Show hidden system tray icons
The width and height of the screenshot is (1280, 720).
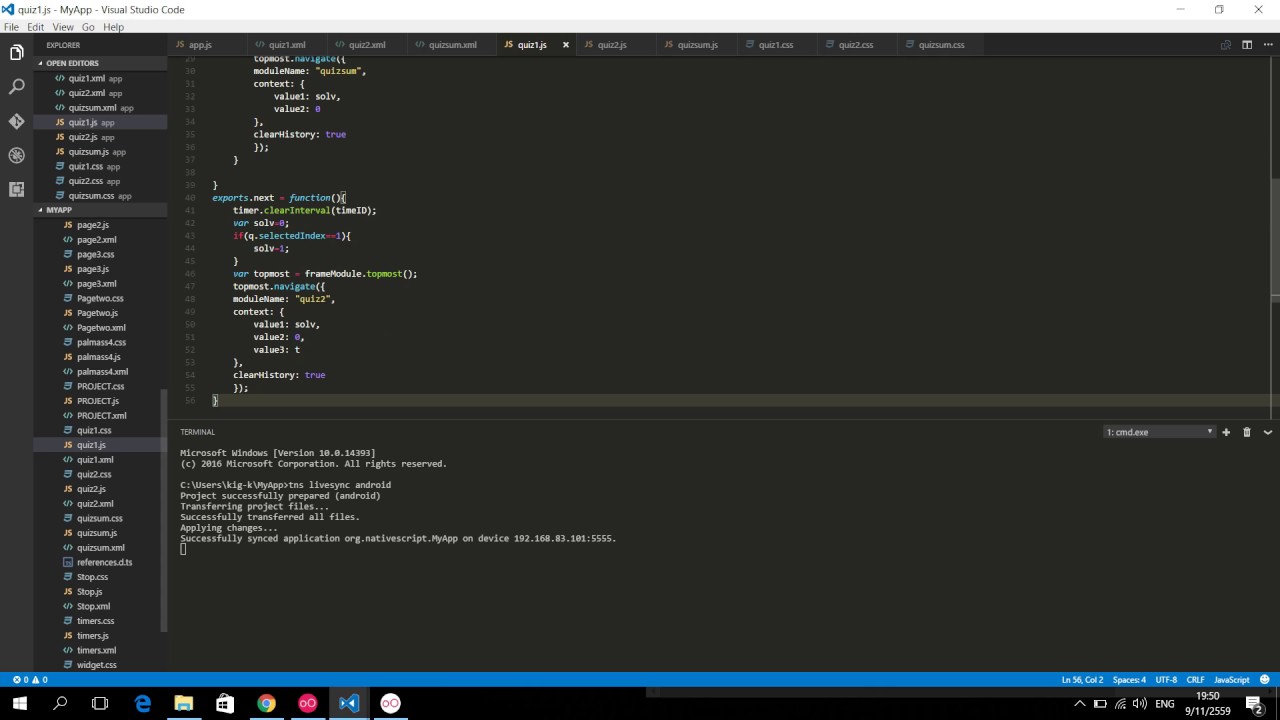(x=1080, y=704)
